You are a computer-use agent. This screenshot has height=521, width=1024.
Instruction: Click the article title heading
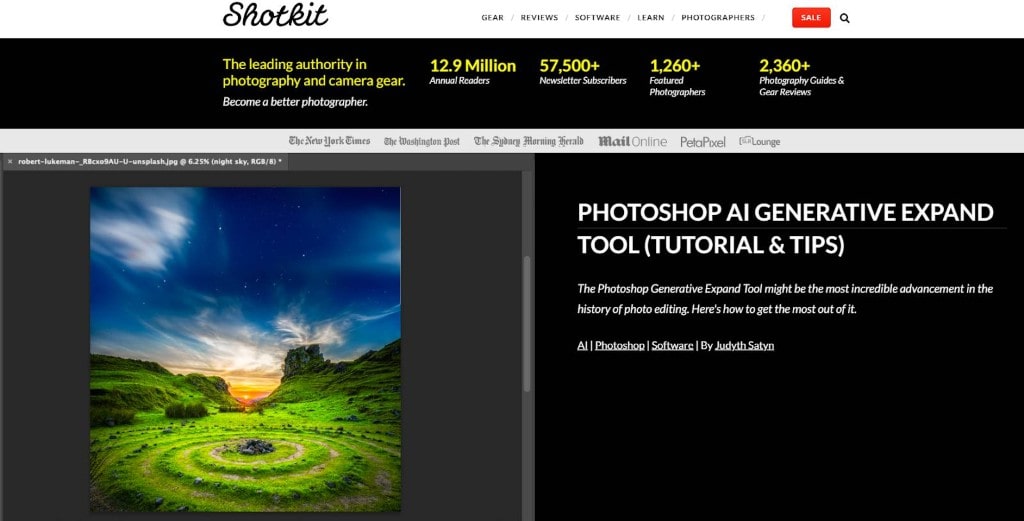click(786, 229)
